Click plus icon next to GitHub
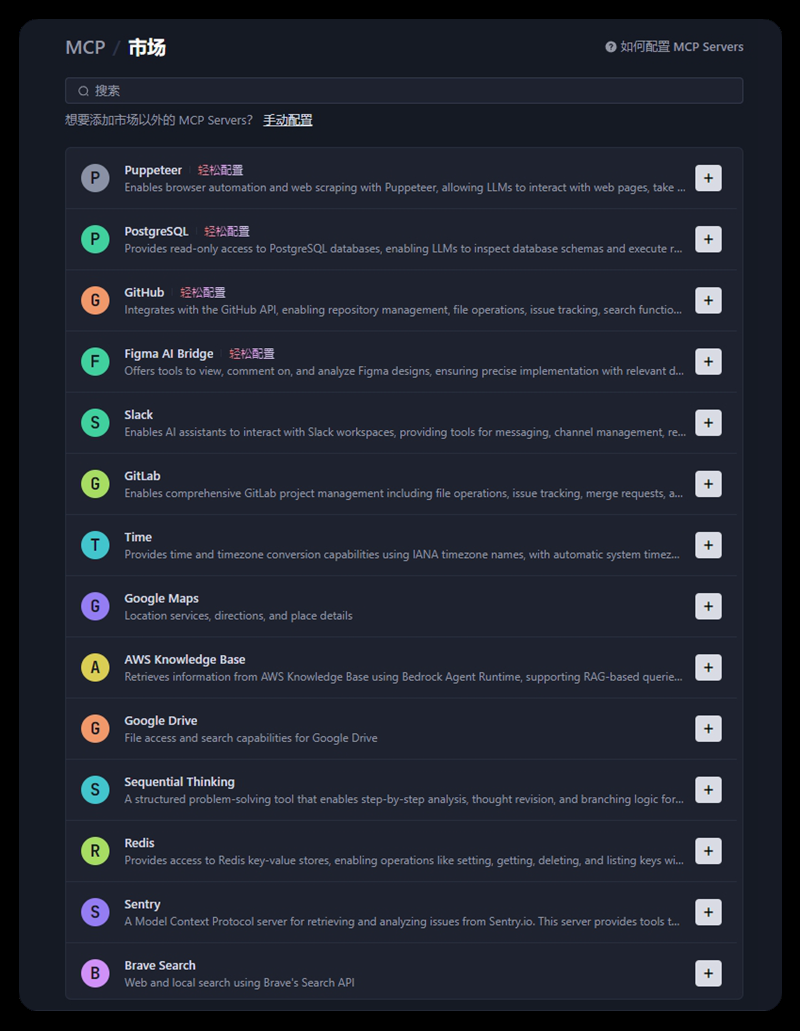The image size is (800, 1031). [708, 300]
